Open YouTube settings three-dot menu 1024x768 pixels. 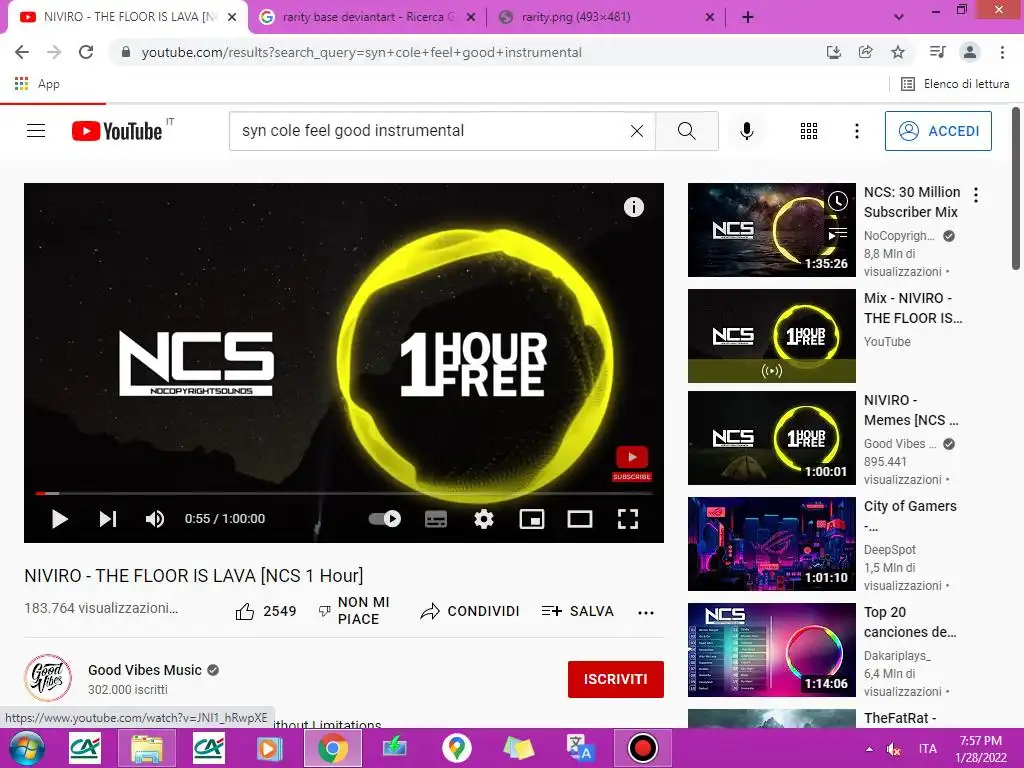click(x=857, y=131)
